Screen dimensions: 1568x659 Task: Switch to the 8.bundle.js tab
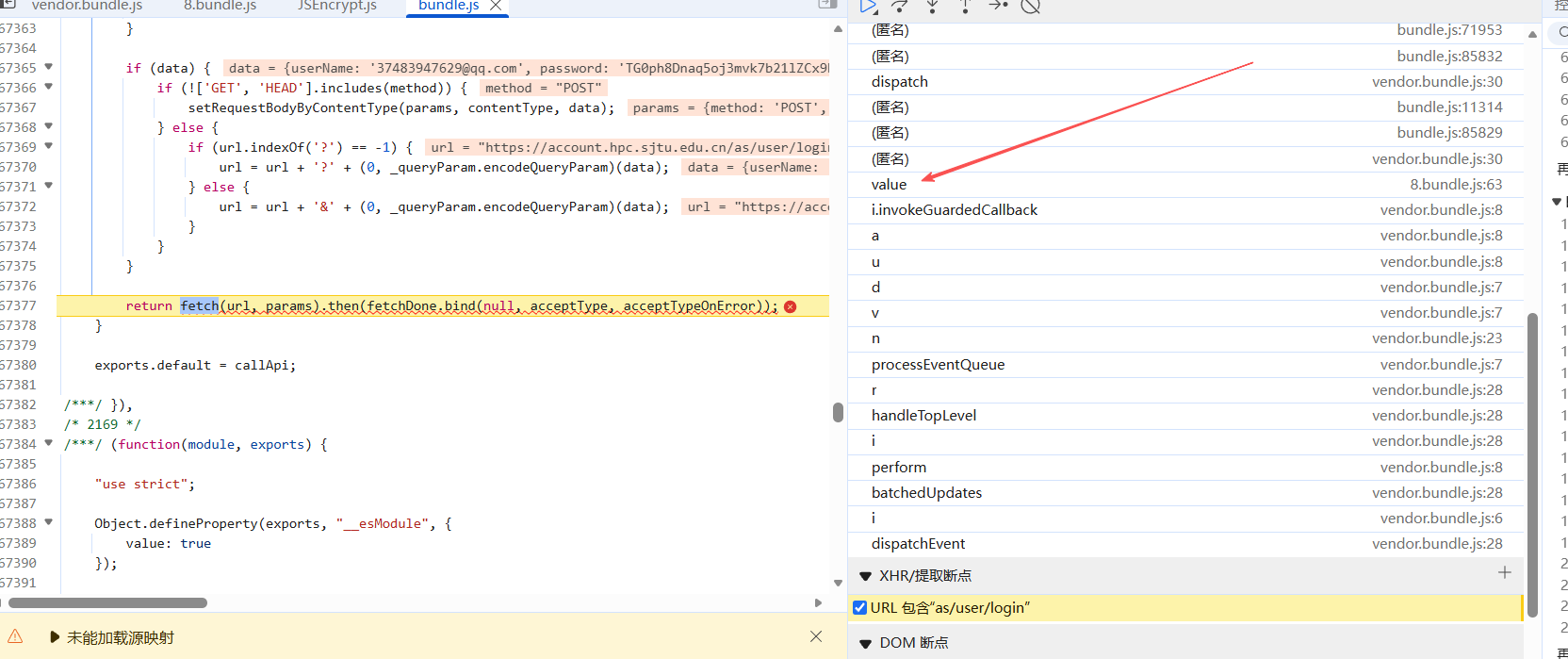[220, 6]
